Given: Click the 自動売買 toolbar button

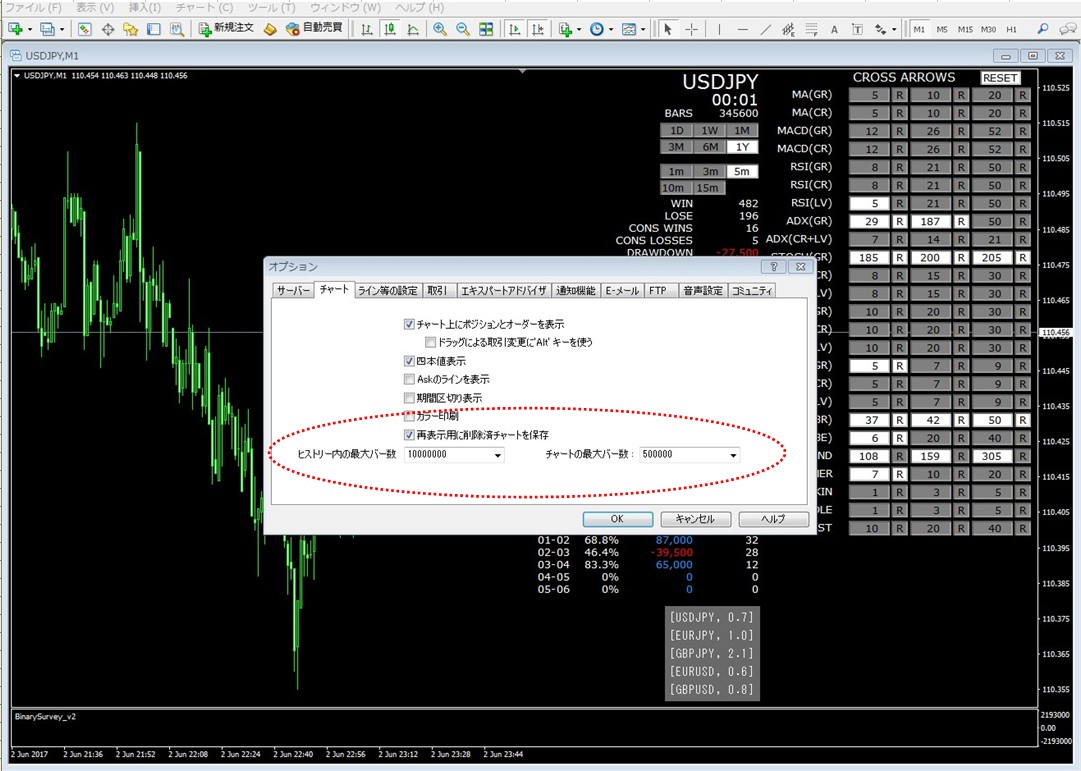Looking at the screenshot, I should [314, 28].
